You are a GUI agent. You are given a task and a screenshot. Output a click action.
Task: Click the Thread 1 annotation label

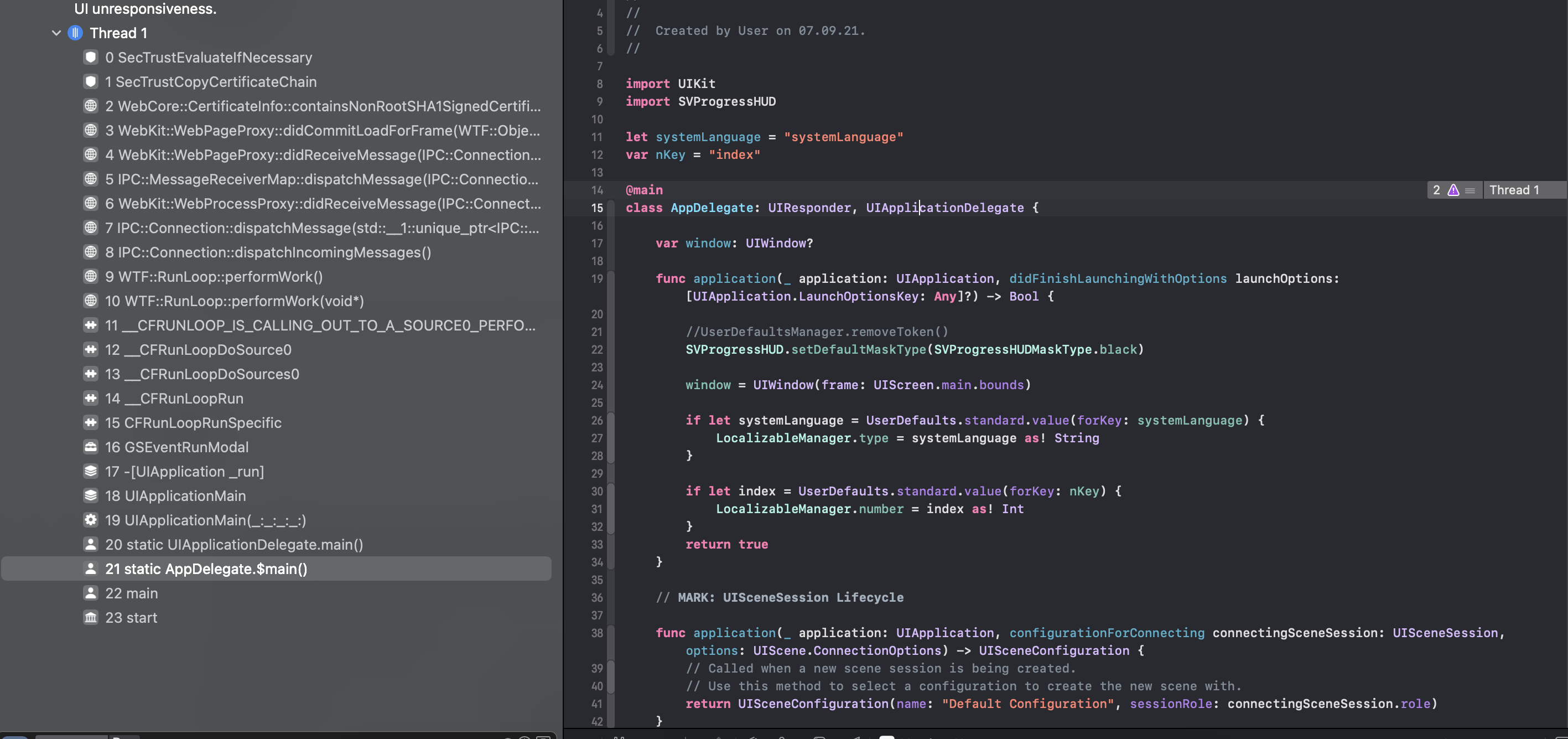tap(1514, 190)
